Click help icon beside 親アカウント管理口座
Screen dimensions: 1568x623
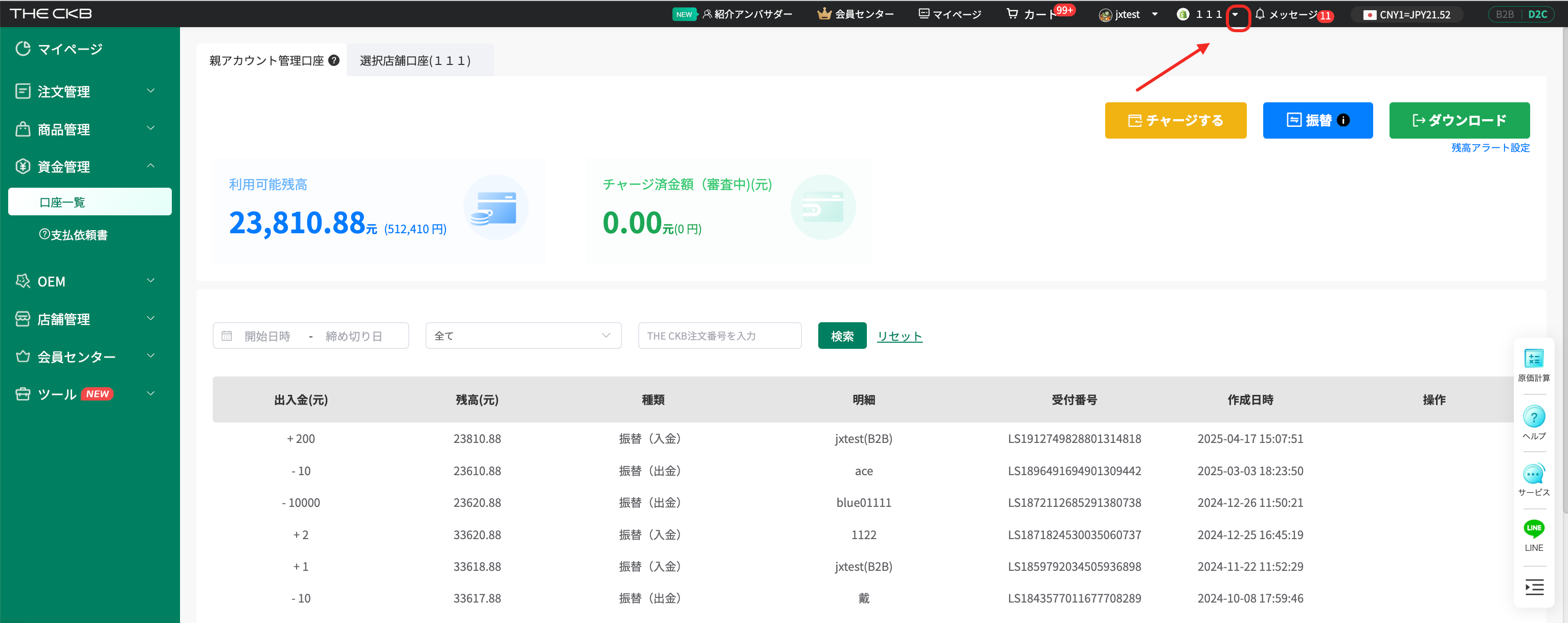point(333,60)
